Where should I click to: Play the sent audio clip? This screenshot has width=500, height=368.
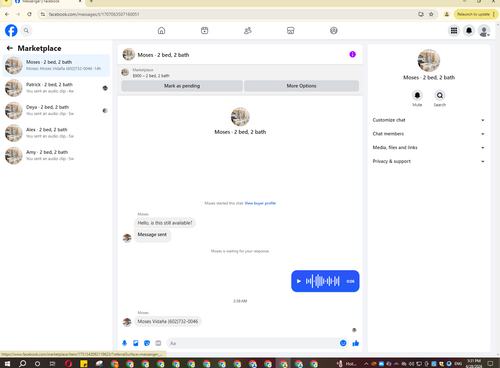(x=299, y=281)
